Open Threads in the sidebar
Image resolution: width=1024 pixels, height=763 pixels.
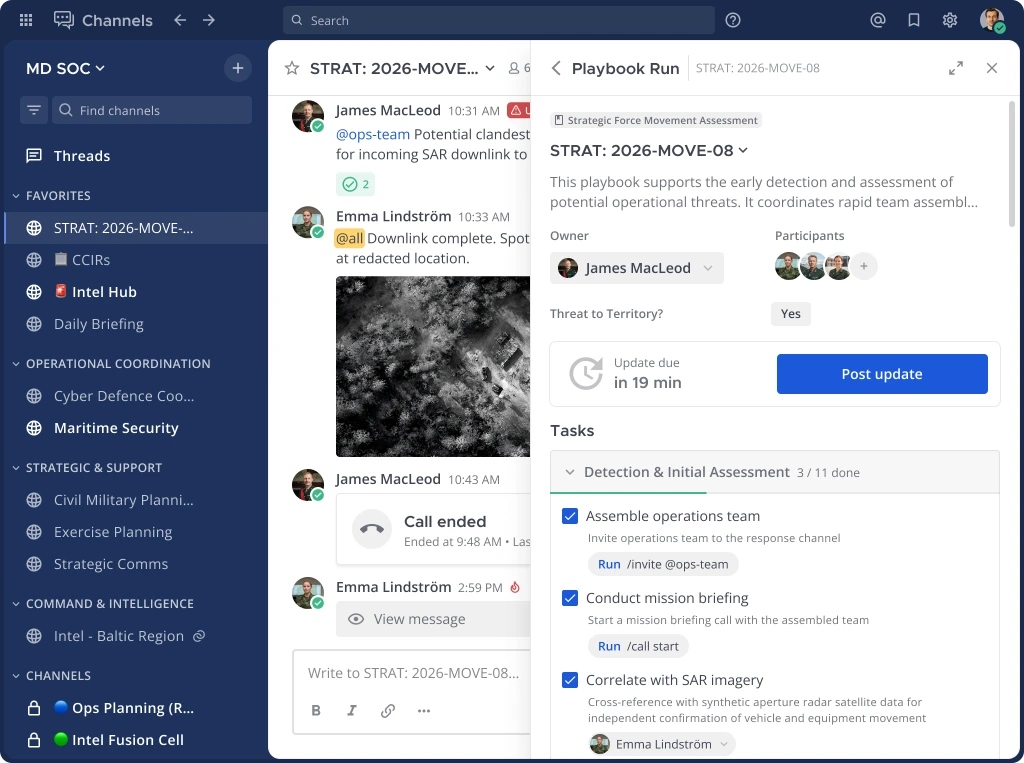pos(136,155)
